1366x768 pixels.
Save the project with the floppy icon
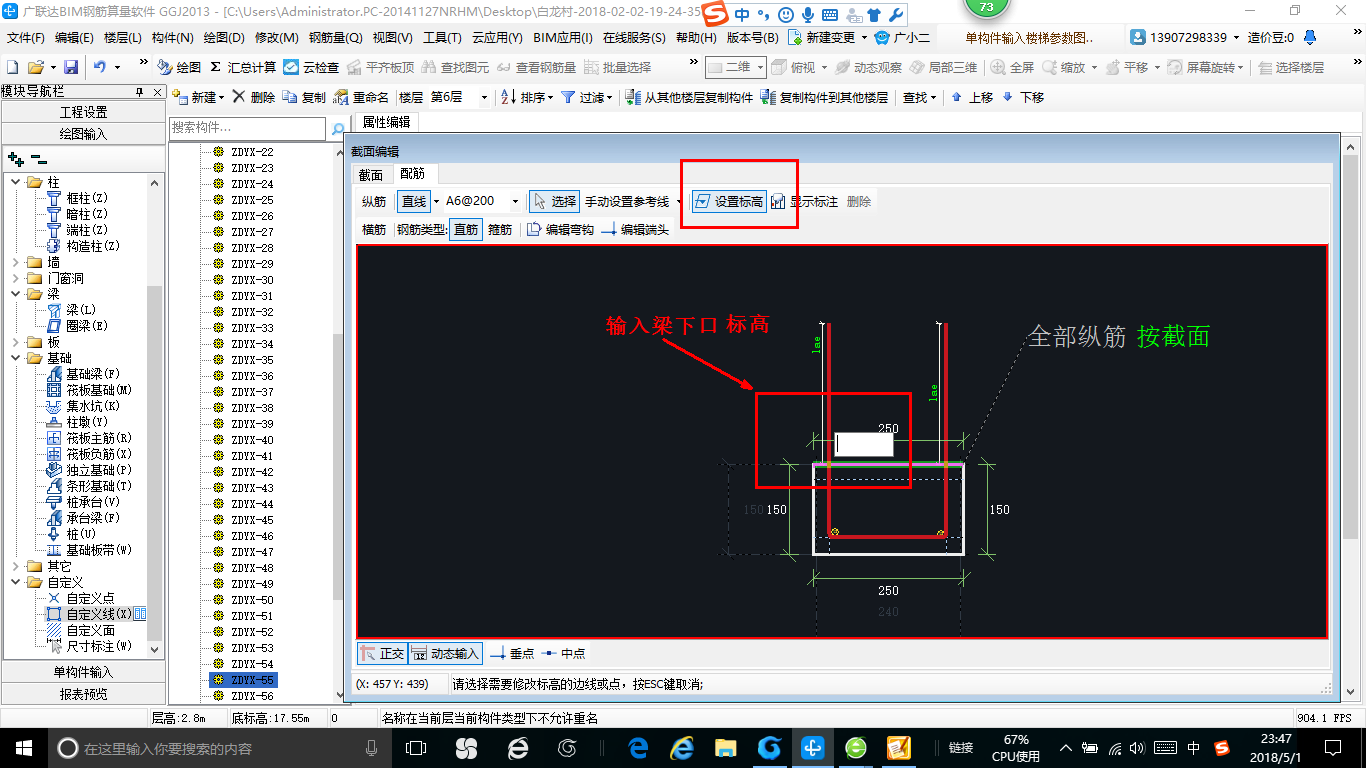click(x=71, y=67)
